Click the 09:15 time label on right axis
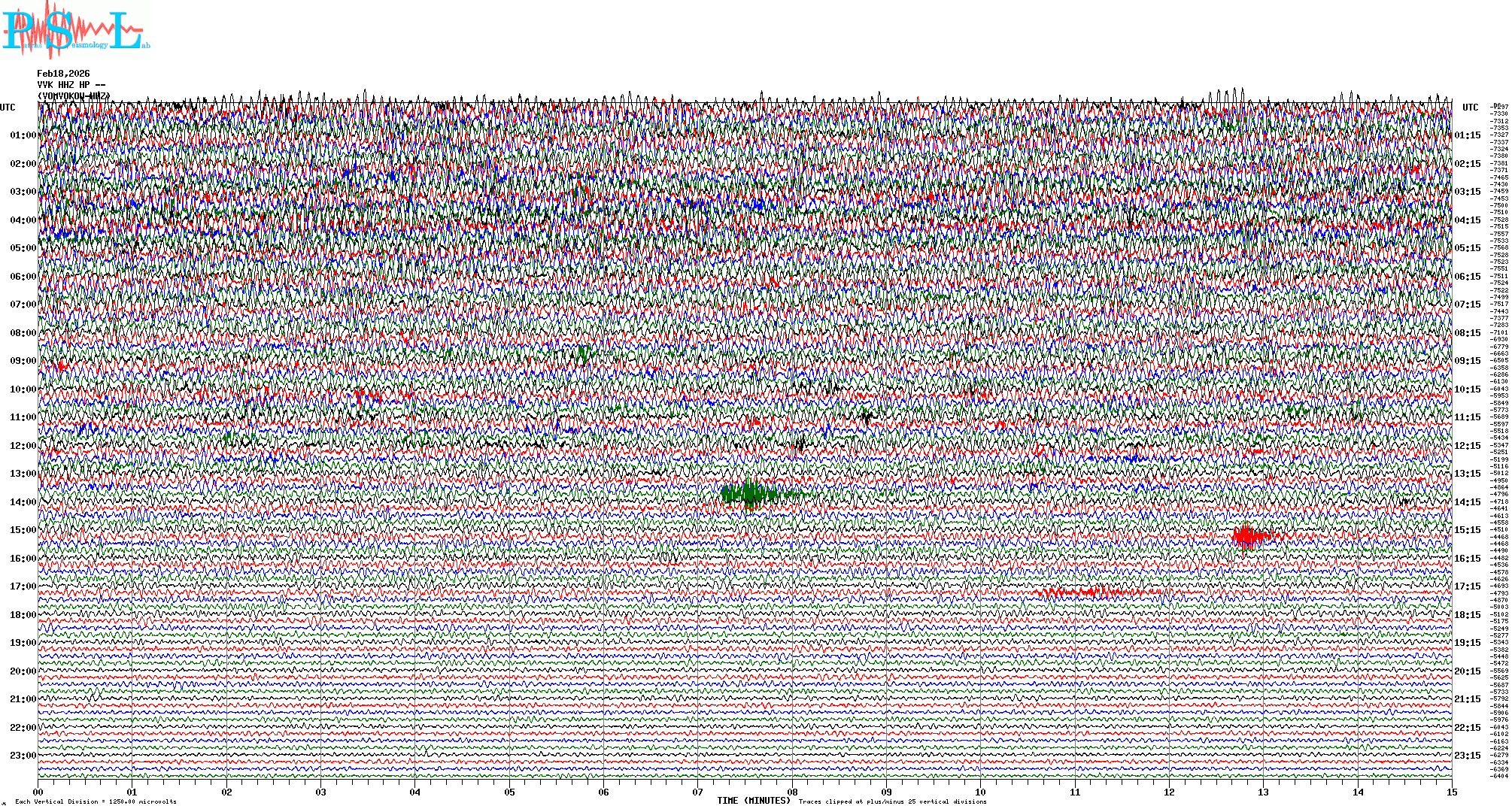This screenshot has height=812, width=1512. [x=1467, y=361]
